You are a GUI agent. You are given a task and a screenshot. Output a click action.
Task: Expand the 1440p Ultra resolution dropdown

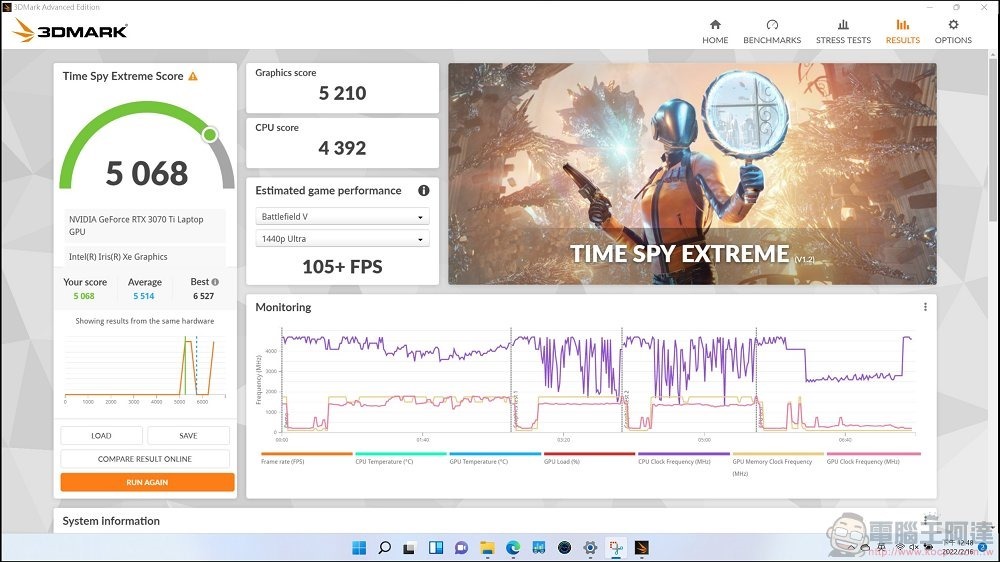point(343,239)
